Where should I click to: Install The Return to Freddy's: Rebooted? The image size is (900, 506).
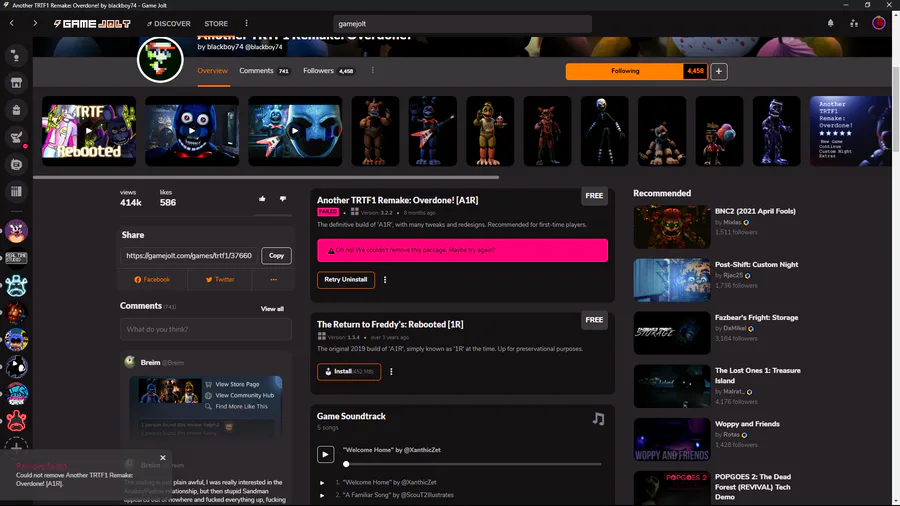pos(348,372)
